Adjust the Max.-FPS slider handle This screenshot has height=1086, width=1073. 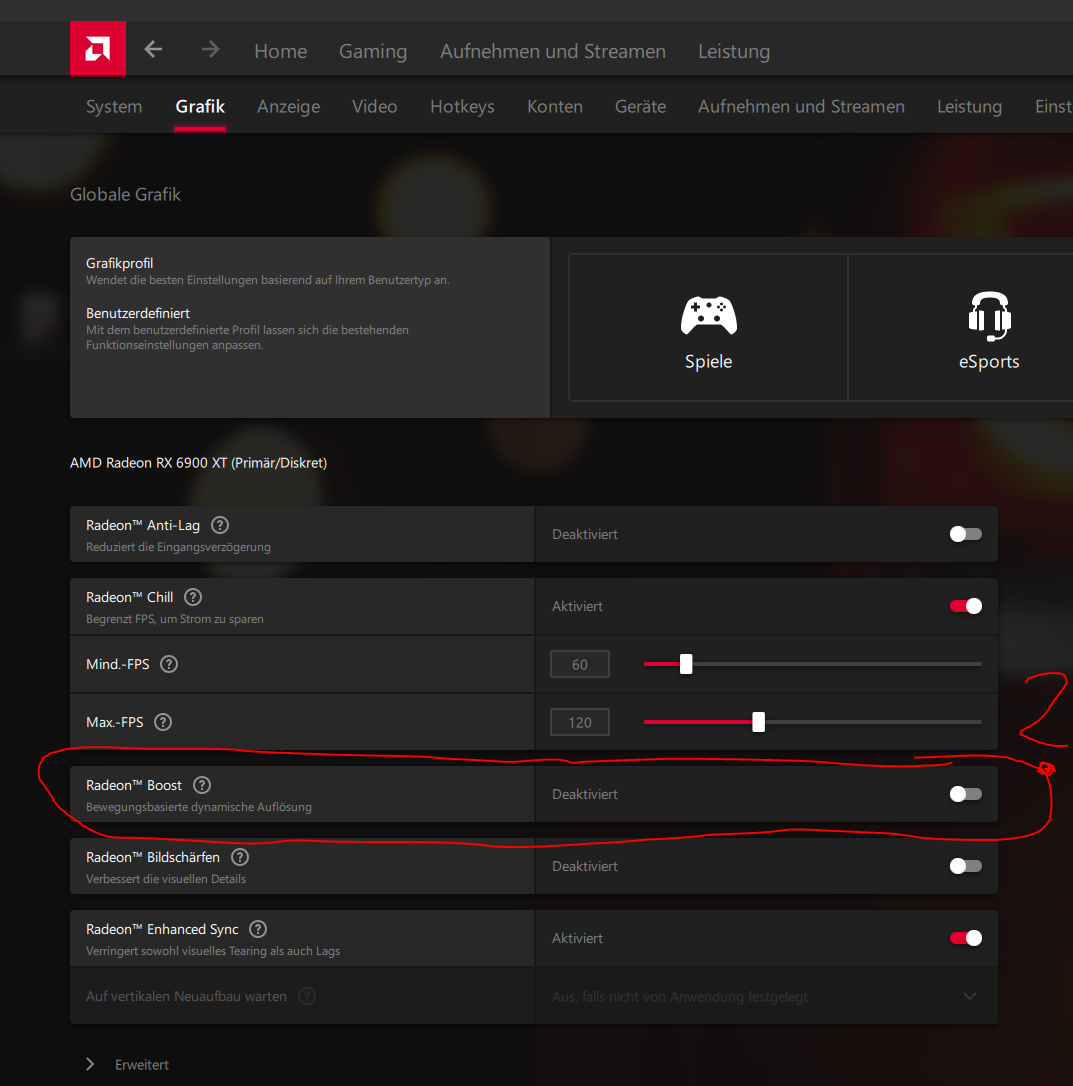759,722
